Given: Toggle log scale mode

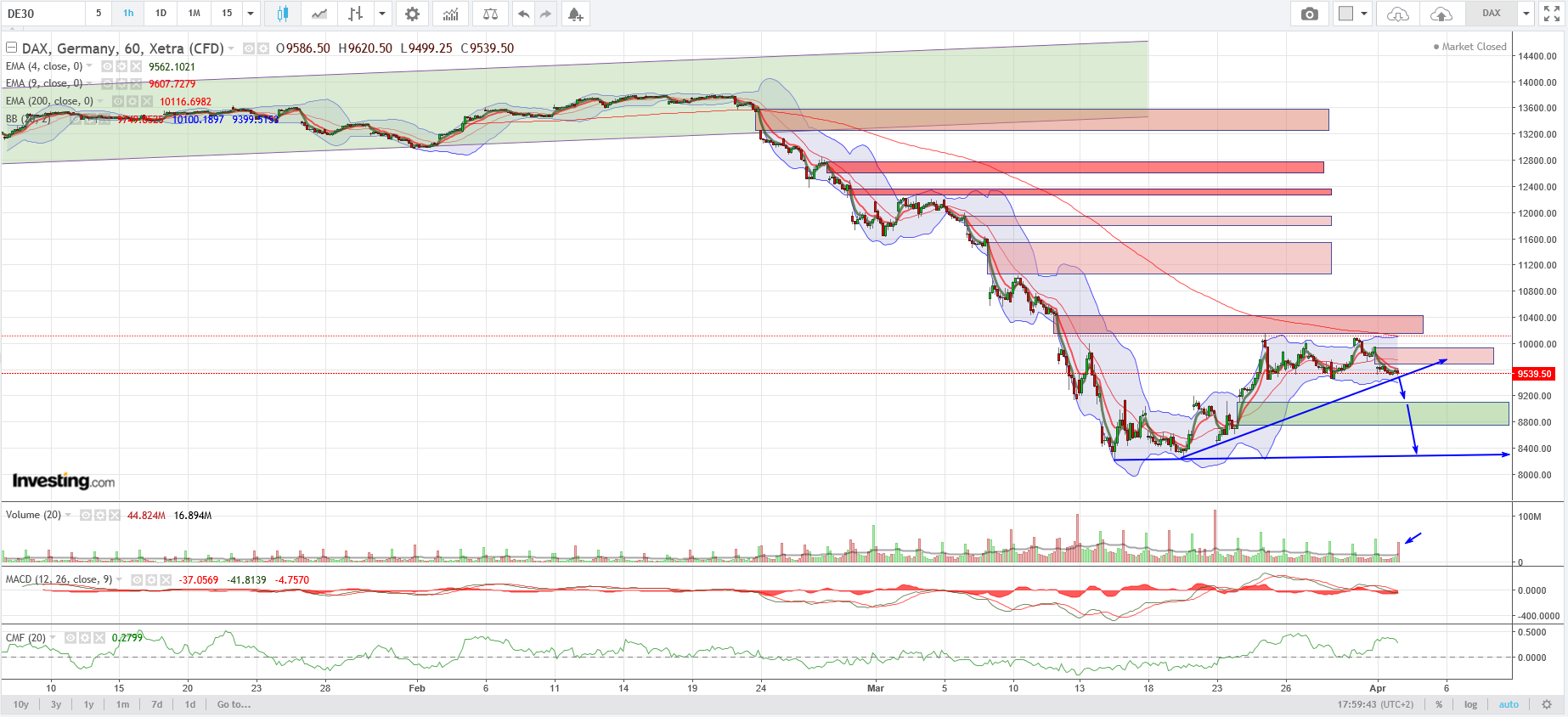Looking at the screenshot, I should click(x=1470, y=704).
